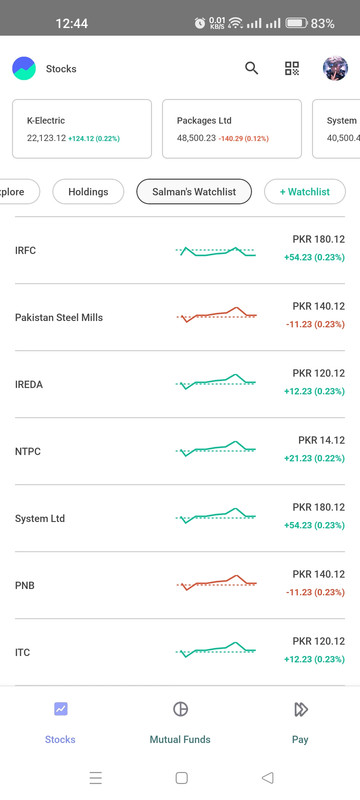The width and height of the screenshot is (360, 800).
Task: Switch to the Holdings tab
Action: (88, 192)
